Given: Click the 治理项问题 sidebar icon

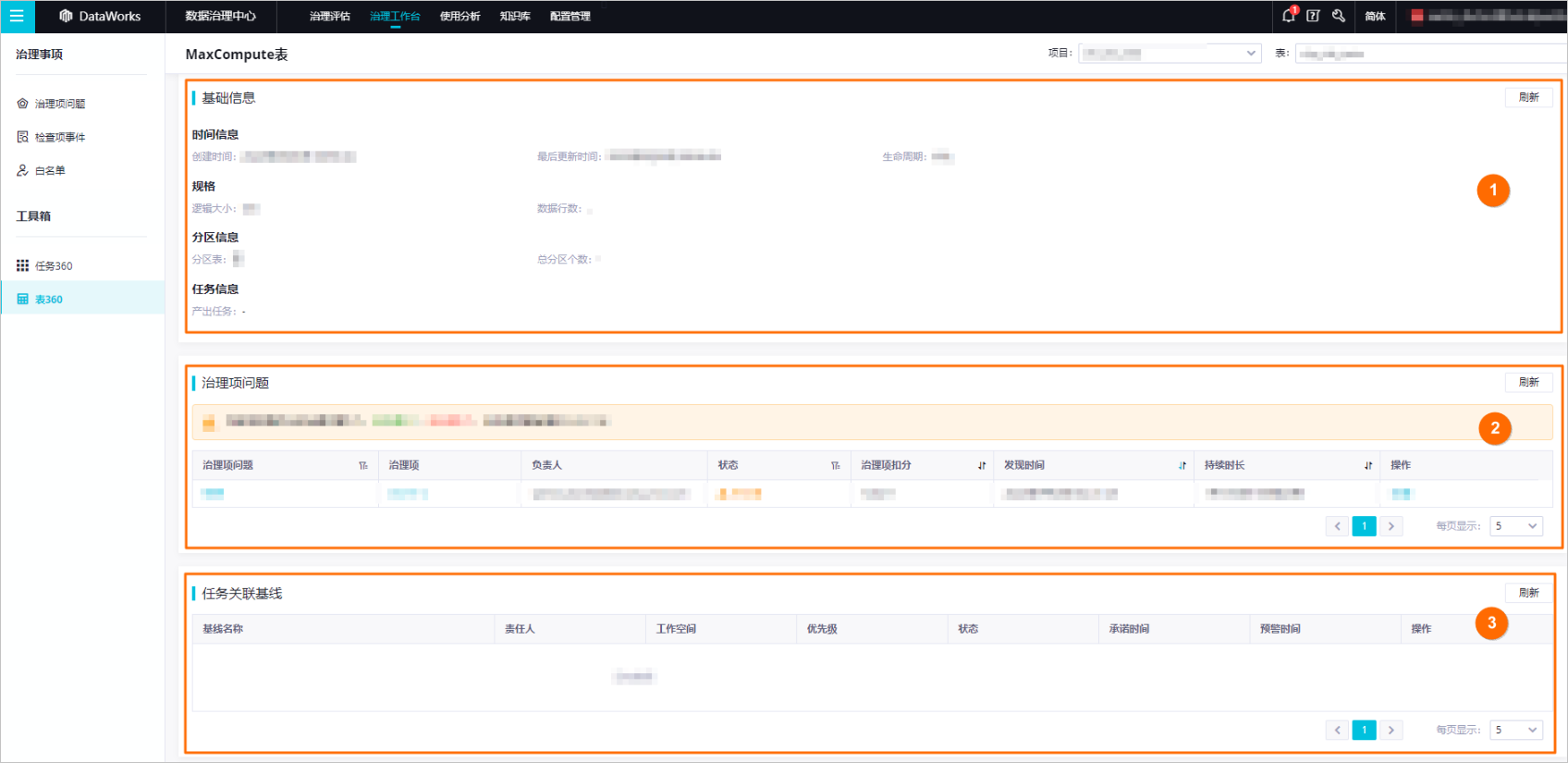Looking at the screenshot, I should [23, 104].
